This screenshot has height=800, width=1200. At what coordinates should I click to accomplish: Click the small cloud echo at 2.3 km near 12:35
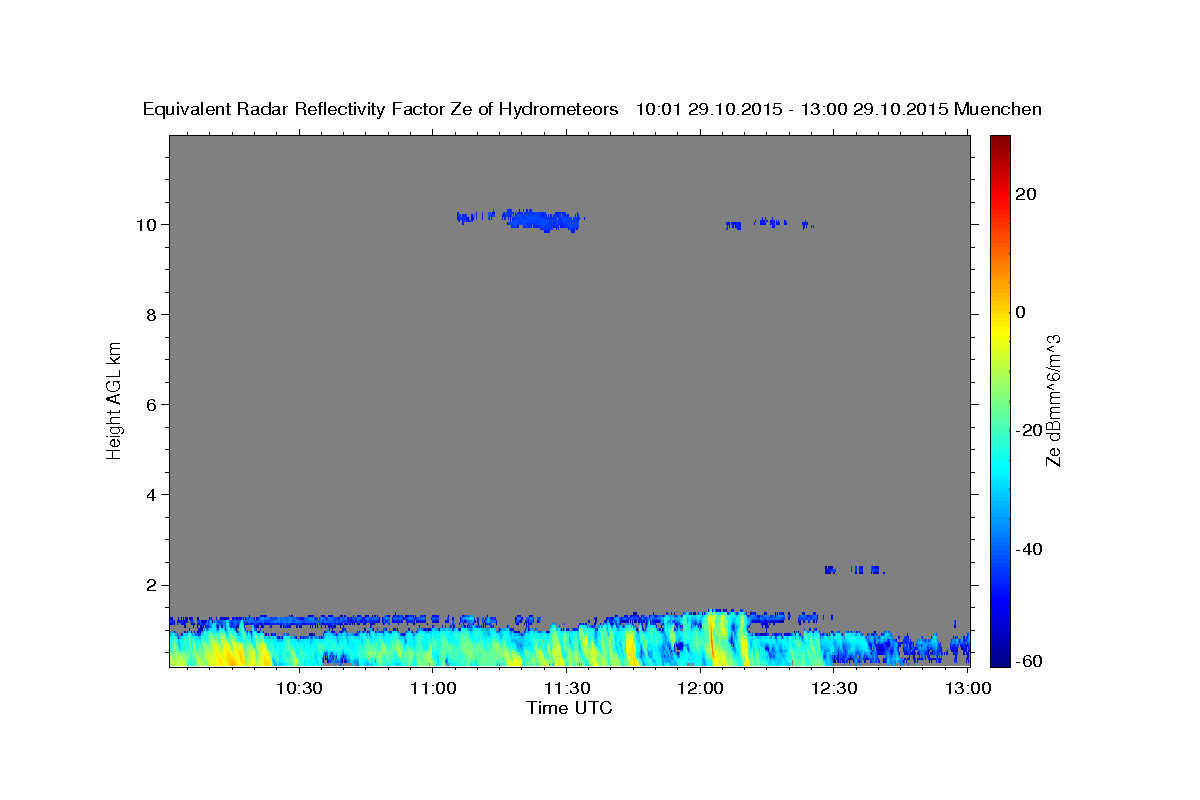854,570
